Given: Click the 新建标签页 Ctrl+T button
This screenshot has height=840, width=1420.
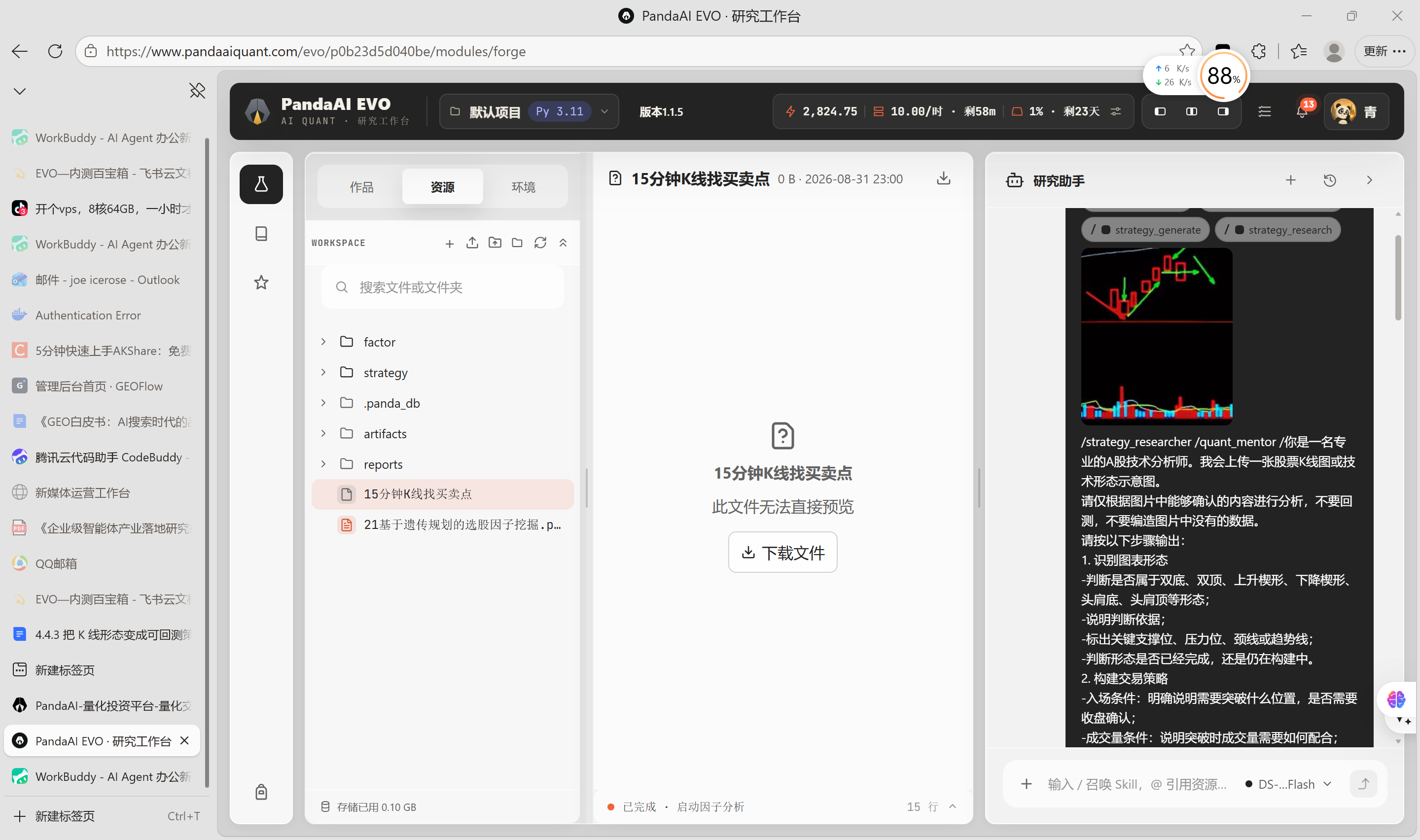Looking at the screenshot, I should point(106,816).
